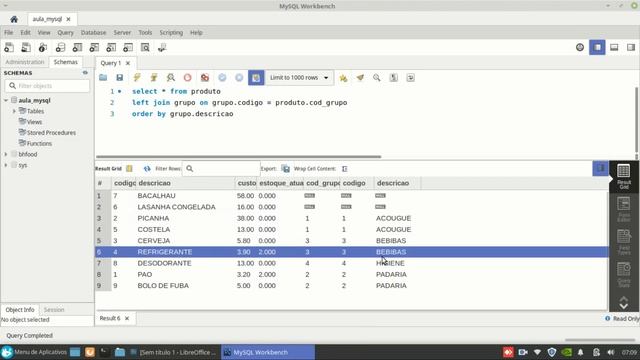Expand the sys schema node
The width and height of the screenshot is (640, 360).
(x=6, y=165)
